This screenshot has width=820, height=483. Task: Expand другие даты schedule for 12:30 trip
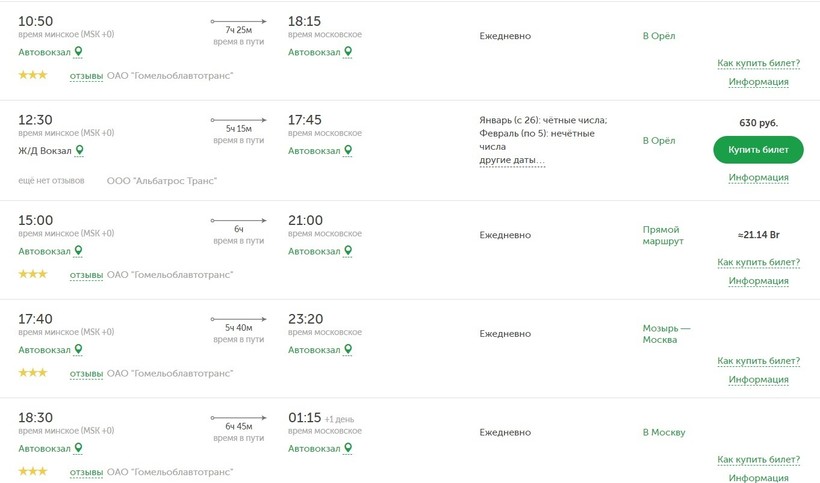(x=512, y=160)
